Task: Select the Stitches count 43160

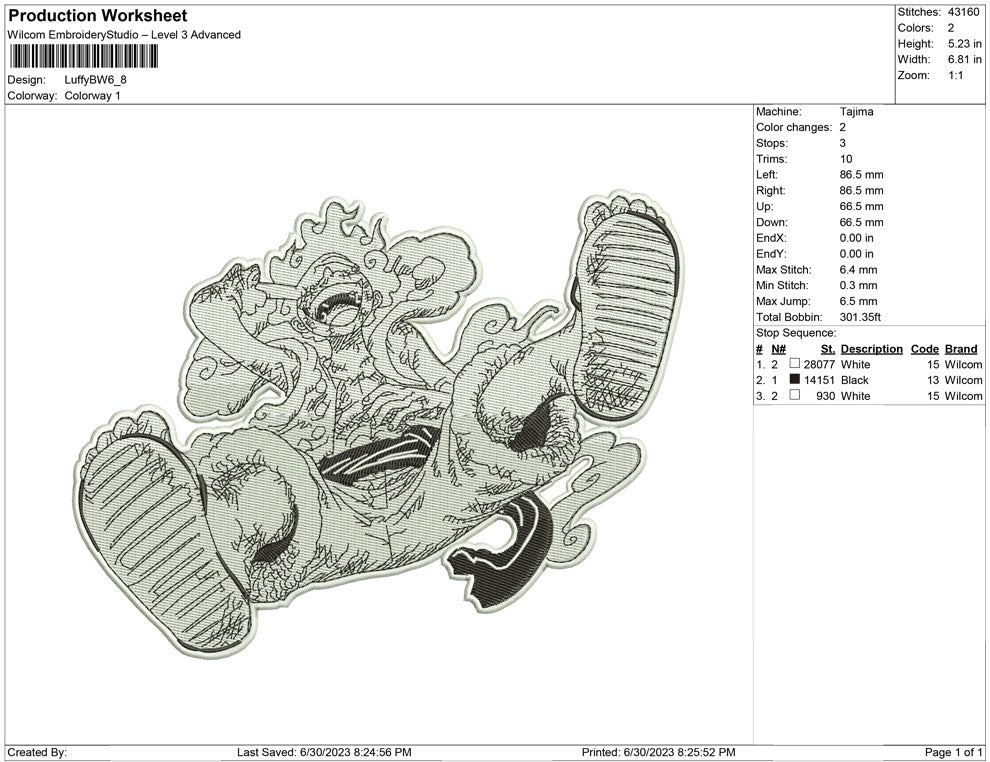Action: [963, 12]
